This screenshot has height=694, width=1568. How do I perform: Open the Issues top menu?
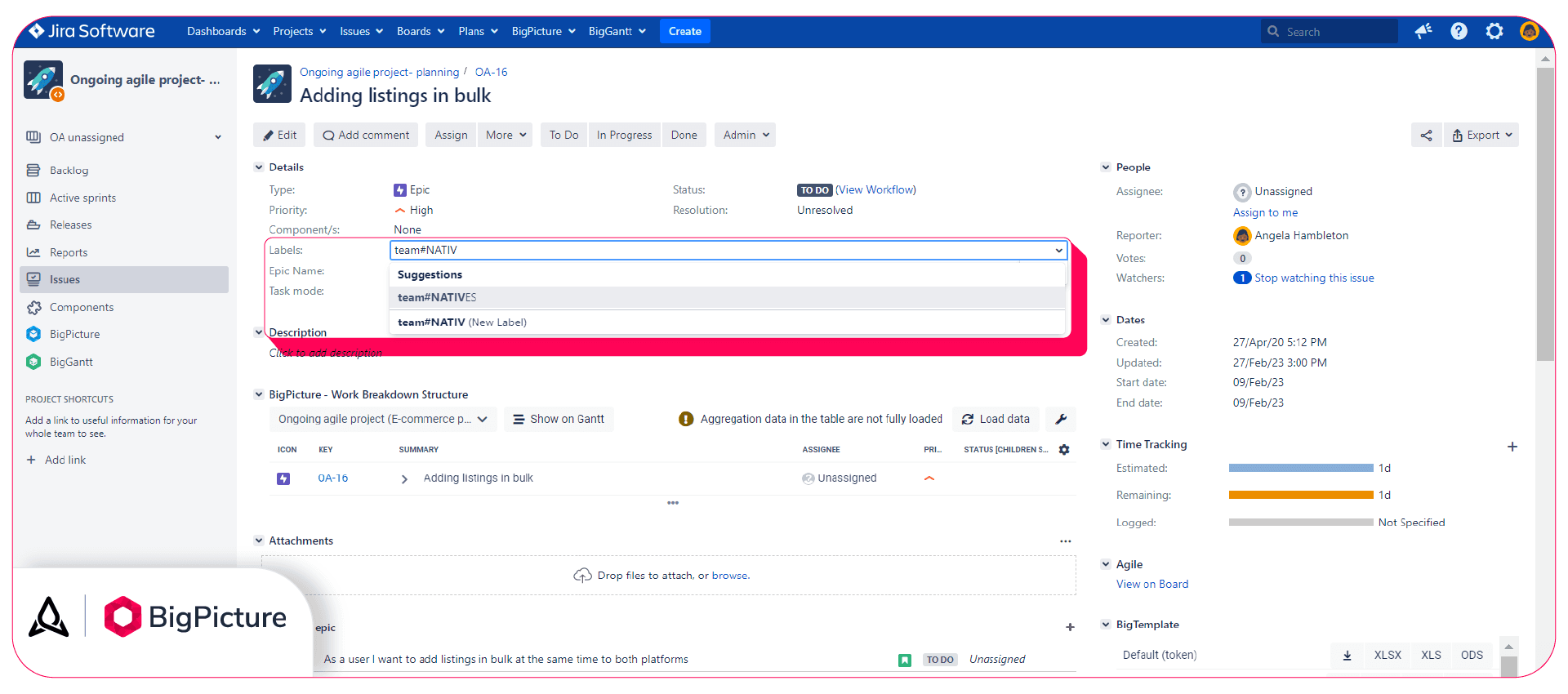361,31
